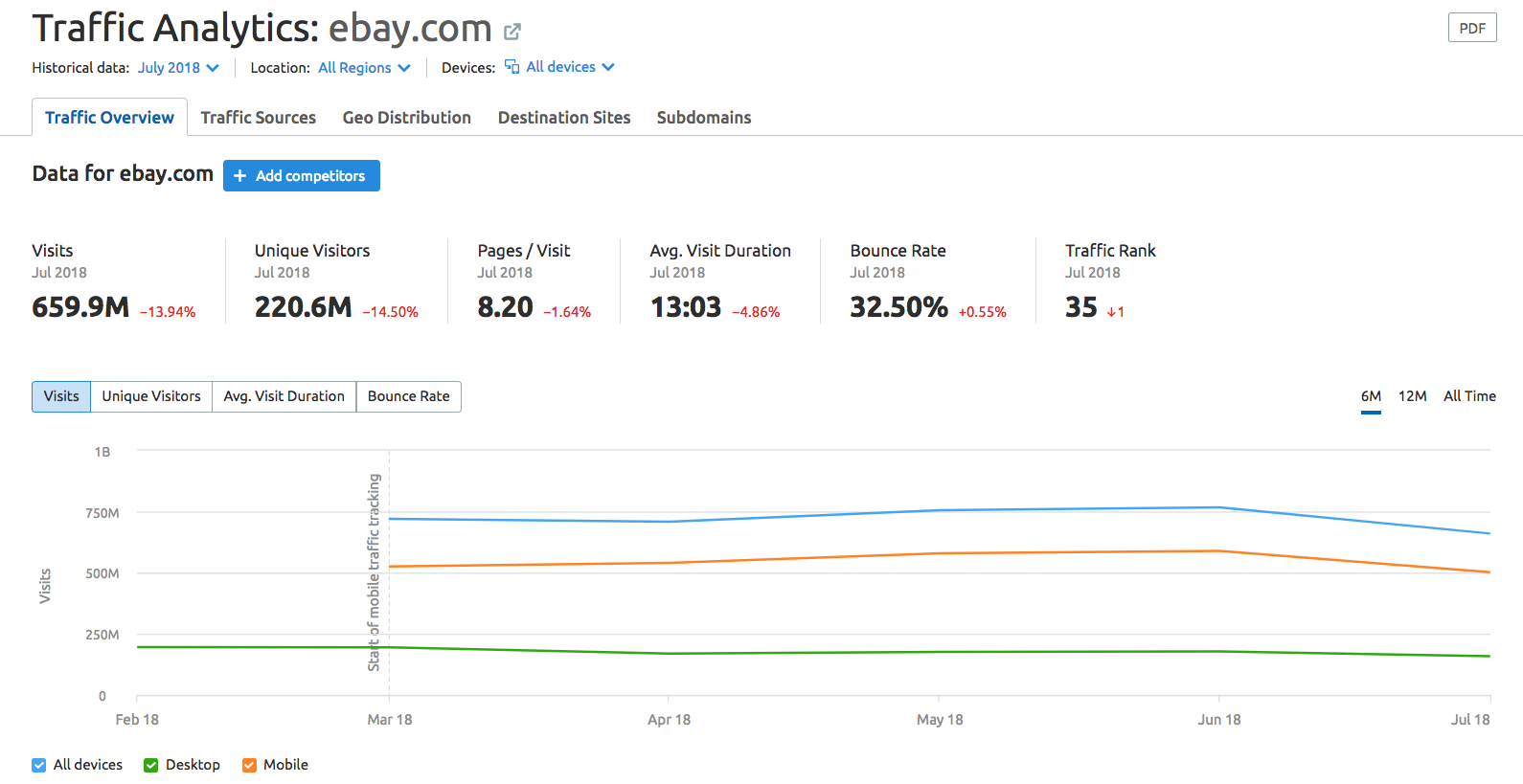This screenshot has height=784, width=1523.
Task: Click the Data for ebay.com heading
Action: click(x=123, y=173)
